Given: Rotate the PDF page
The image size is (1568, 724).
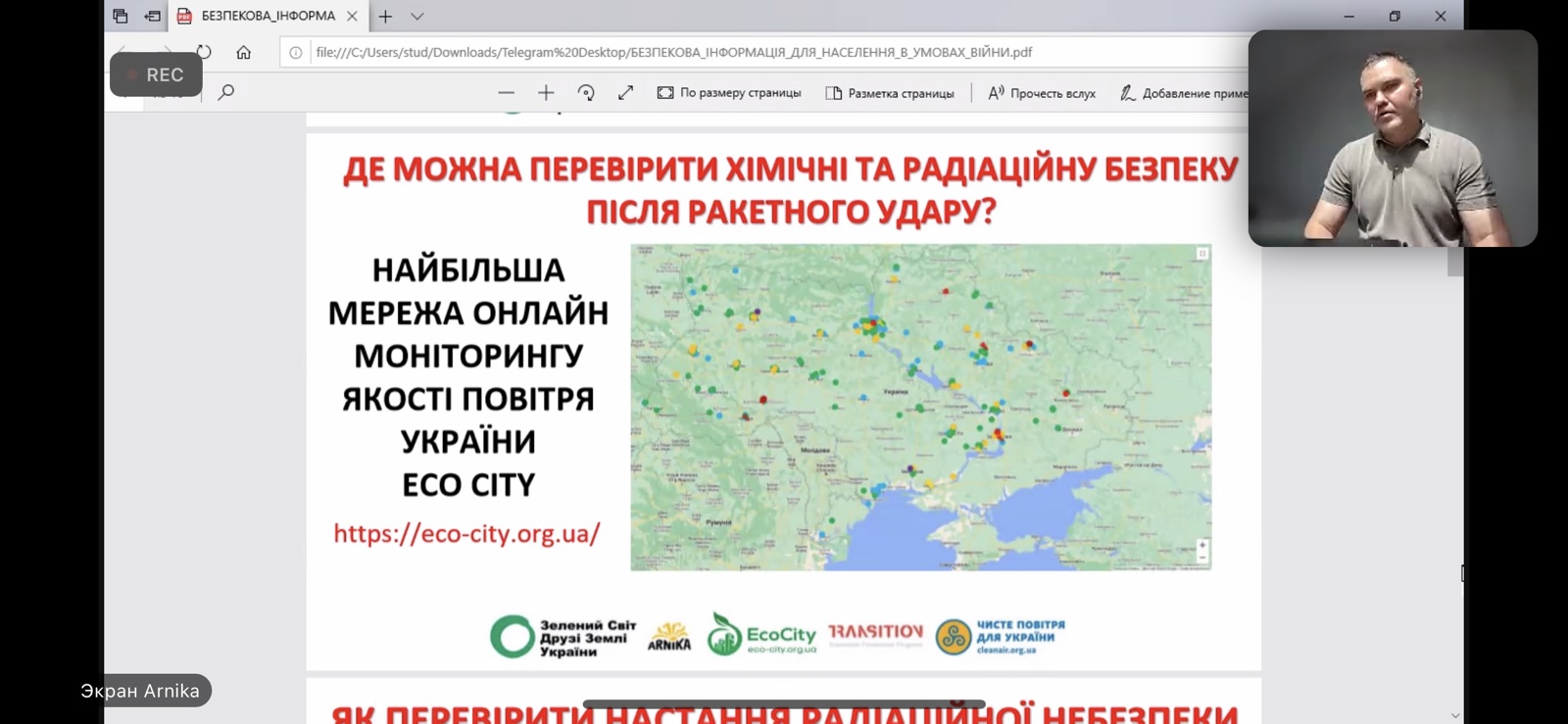Looking at the screenshot, I should coord(586,92).
